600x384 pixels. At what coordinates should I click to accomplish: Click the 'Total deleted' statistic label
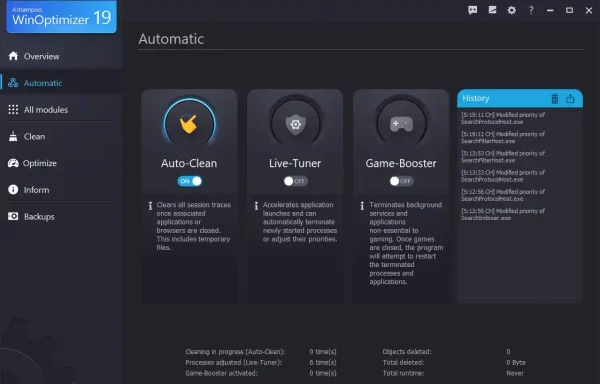point(403,362)
